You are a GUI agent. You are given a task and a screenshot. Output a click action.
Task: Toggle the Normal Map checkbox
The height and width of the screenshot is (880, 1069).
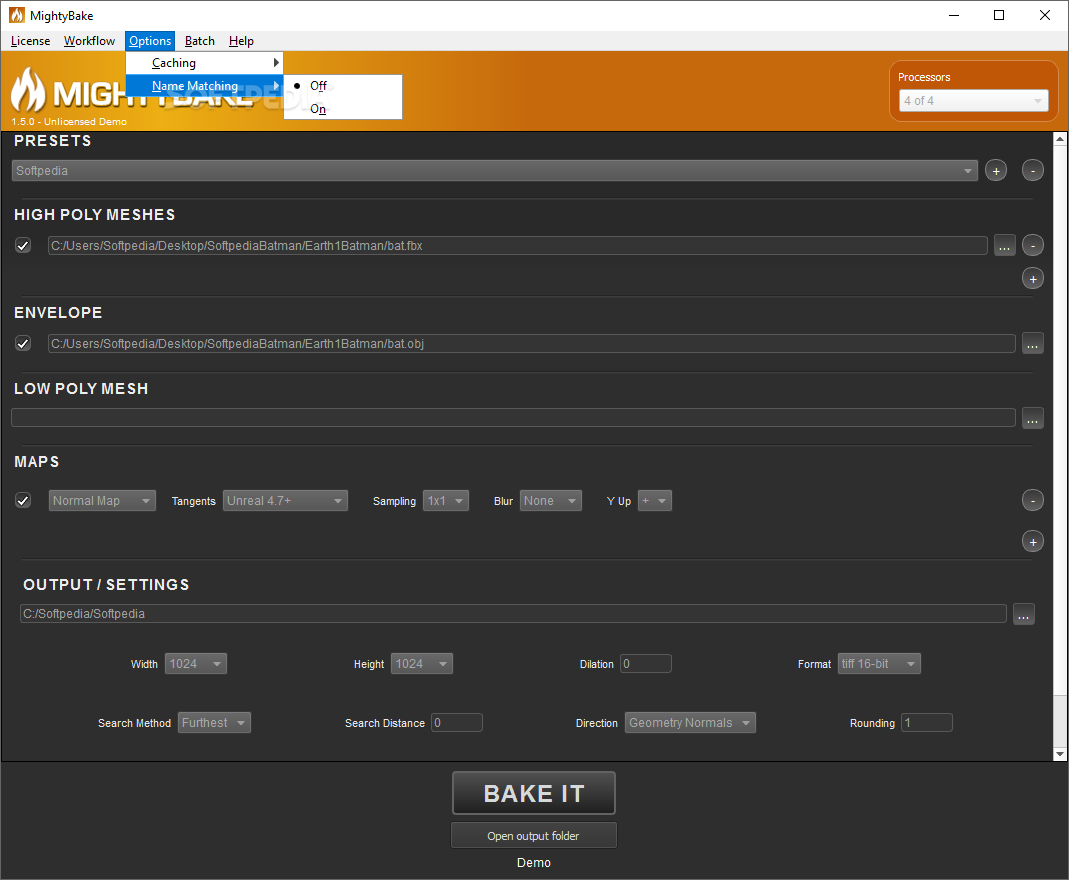pos(23,501)
